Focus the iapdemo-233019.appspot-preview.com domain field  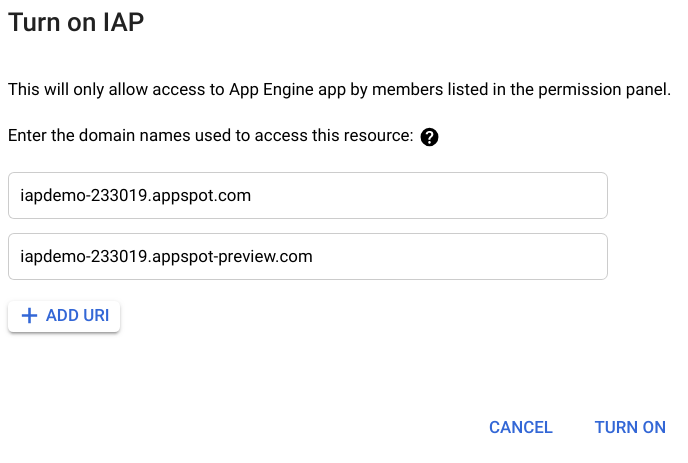(307, 256)
